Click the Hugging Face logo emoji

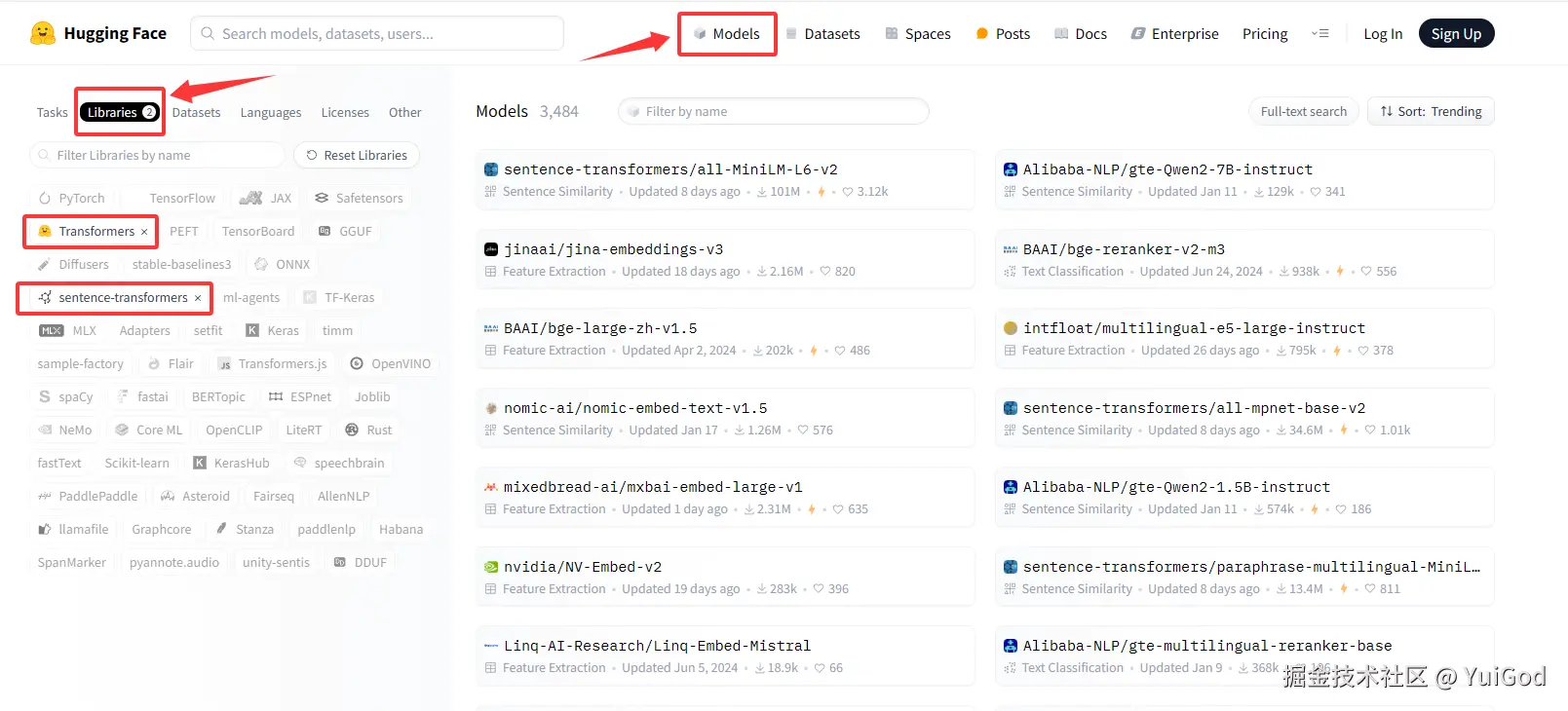click(42, 33)
